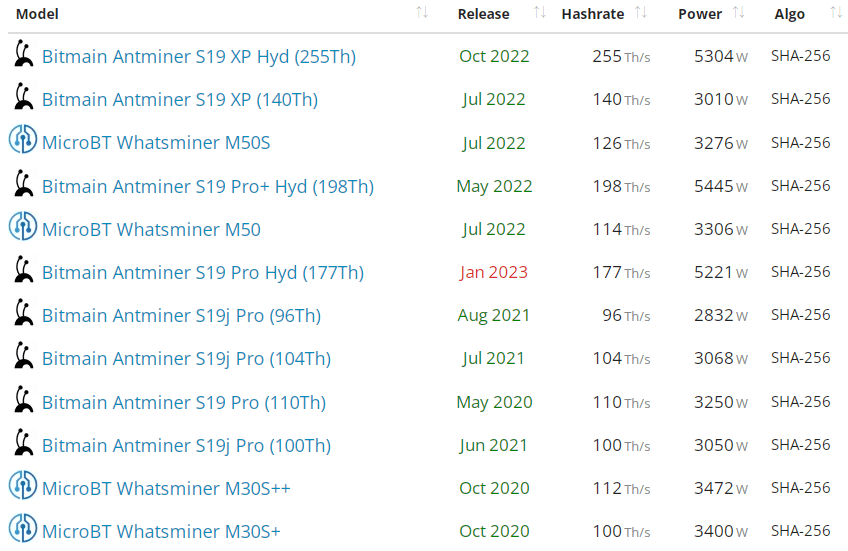The height and width of the screenshot is (551, 848).
Task: Open MicroBT Whatsminer M30S++ link
Action: 167,488
